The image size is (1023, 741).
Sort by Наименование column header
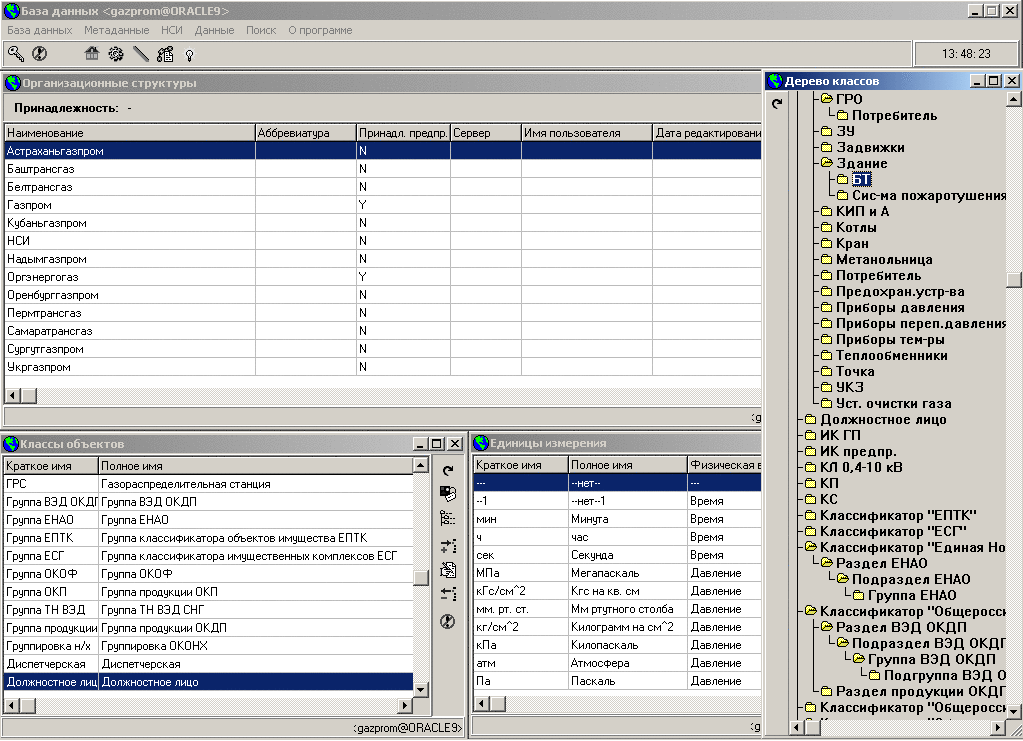pos(129,133)
